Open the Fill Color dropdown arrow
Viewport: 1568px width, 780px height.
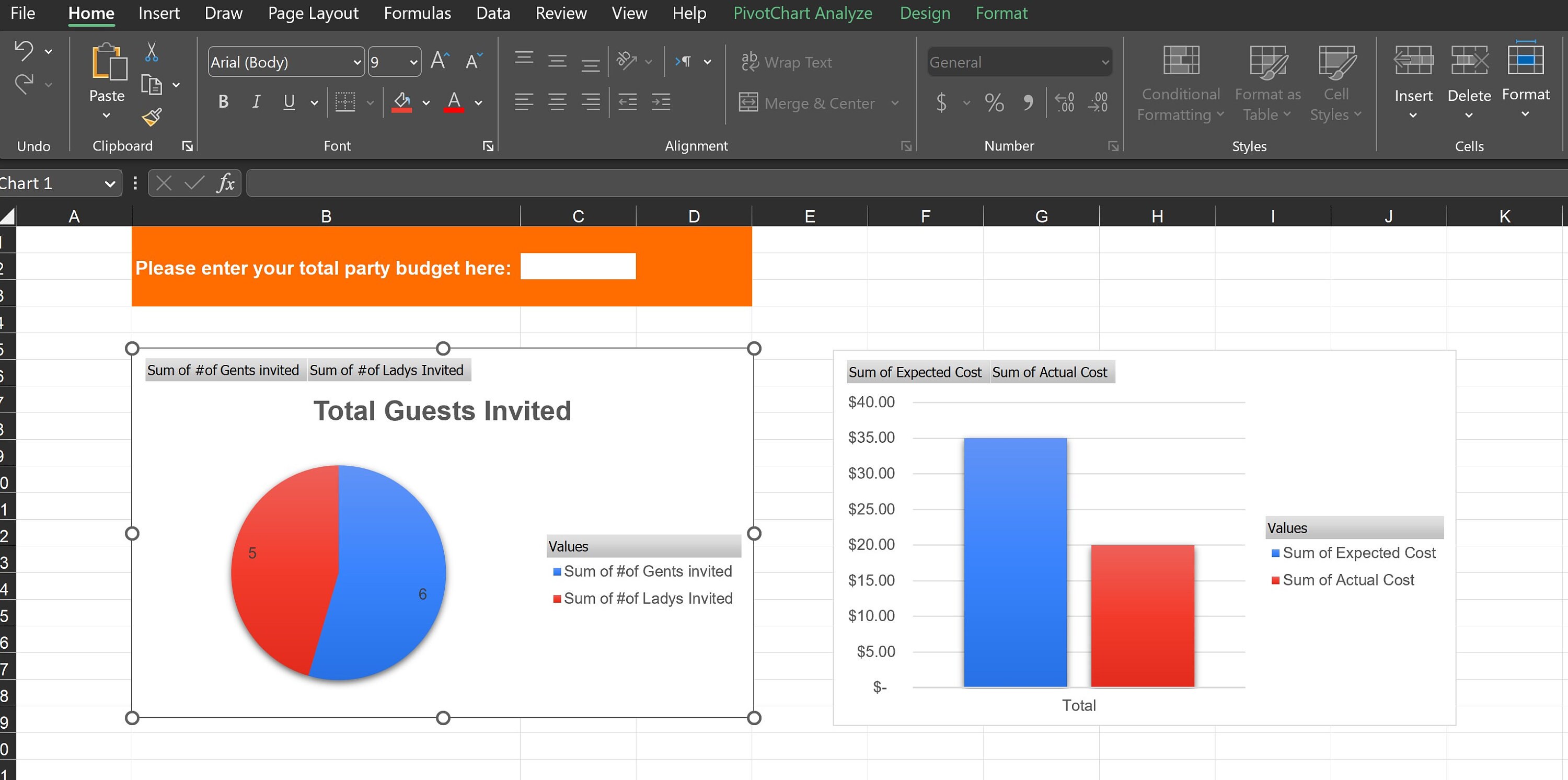click(x=425, y=102)
